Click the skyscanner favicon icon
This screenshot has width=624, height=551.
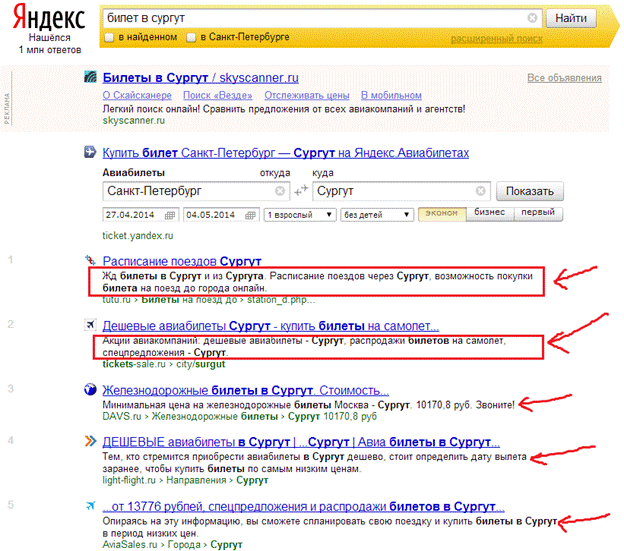pos(90,76)
